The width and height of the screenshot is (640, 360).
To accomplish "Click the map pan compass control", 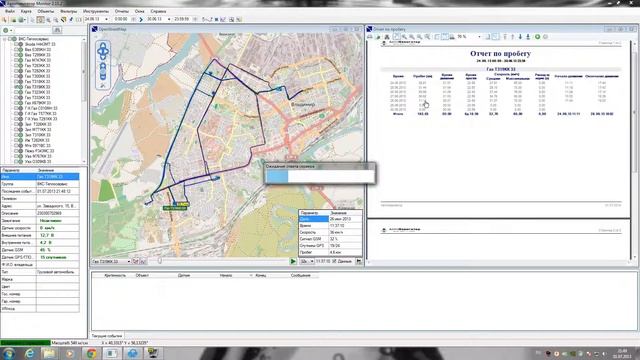I will pos(103,51).
